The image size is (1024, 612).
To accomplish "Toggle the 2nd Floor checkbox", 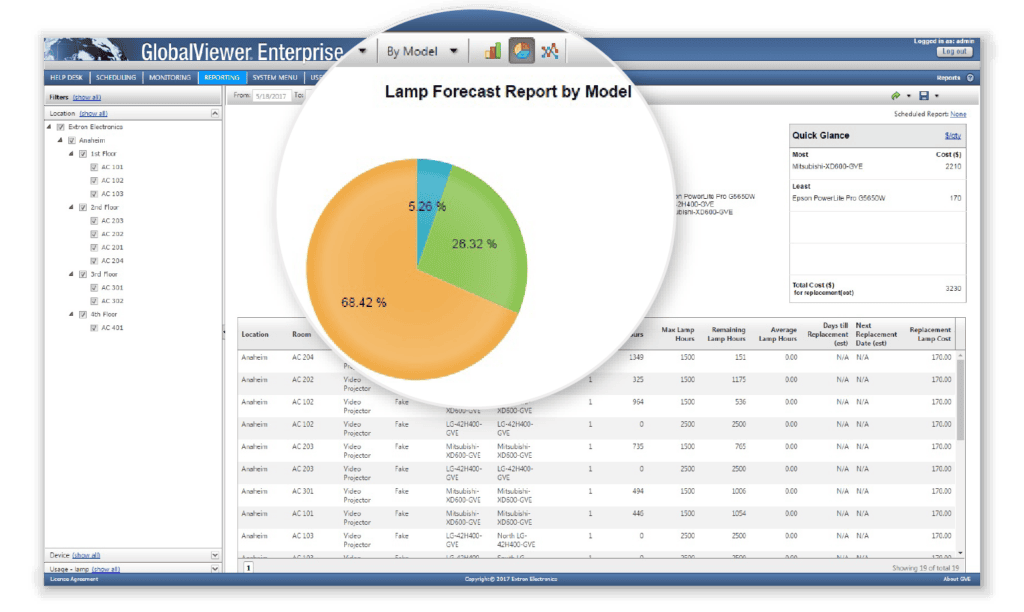I will [83, 208].
